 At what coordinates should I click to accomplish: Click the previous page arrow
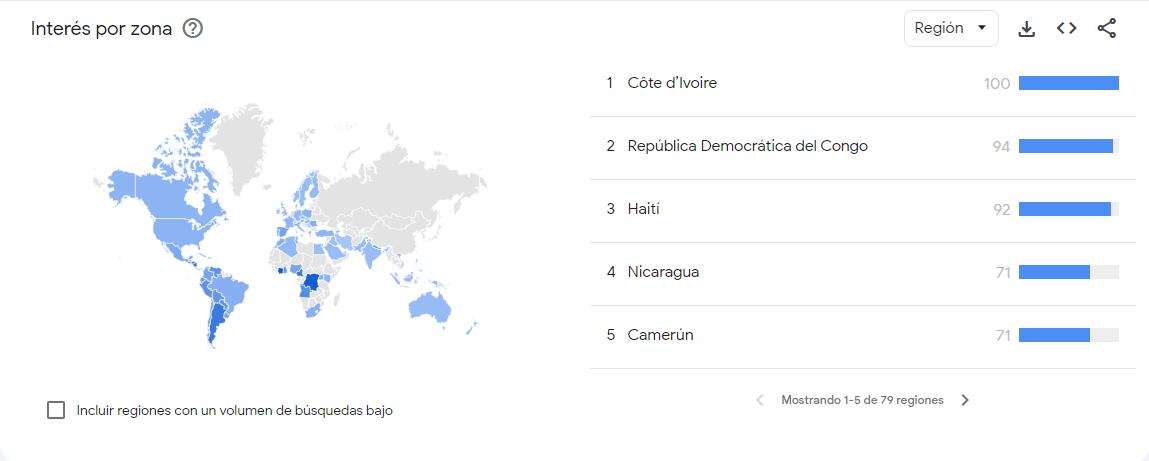[760, 400]
